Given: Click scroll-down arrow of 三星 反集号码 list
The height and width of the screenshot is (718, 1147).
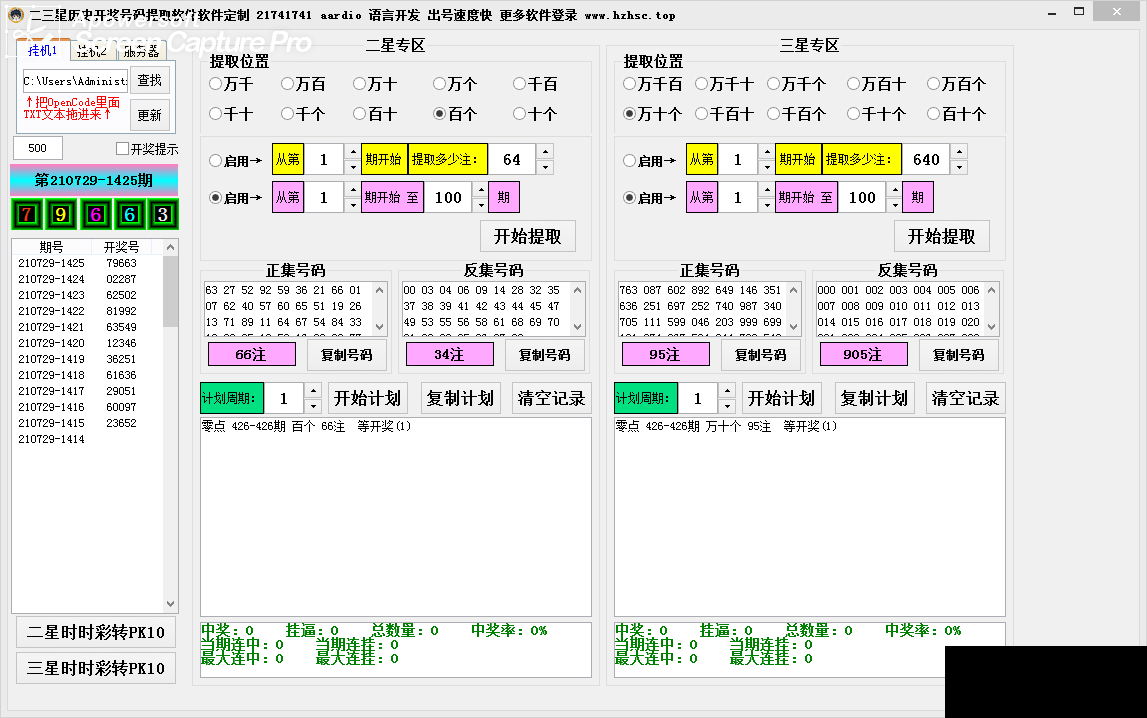Looking at the screenshot, I should [x=992, y=327].
